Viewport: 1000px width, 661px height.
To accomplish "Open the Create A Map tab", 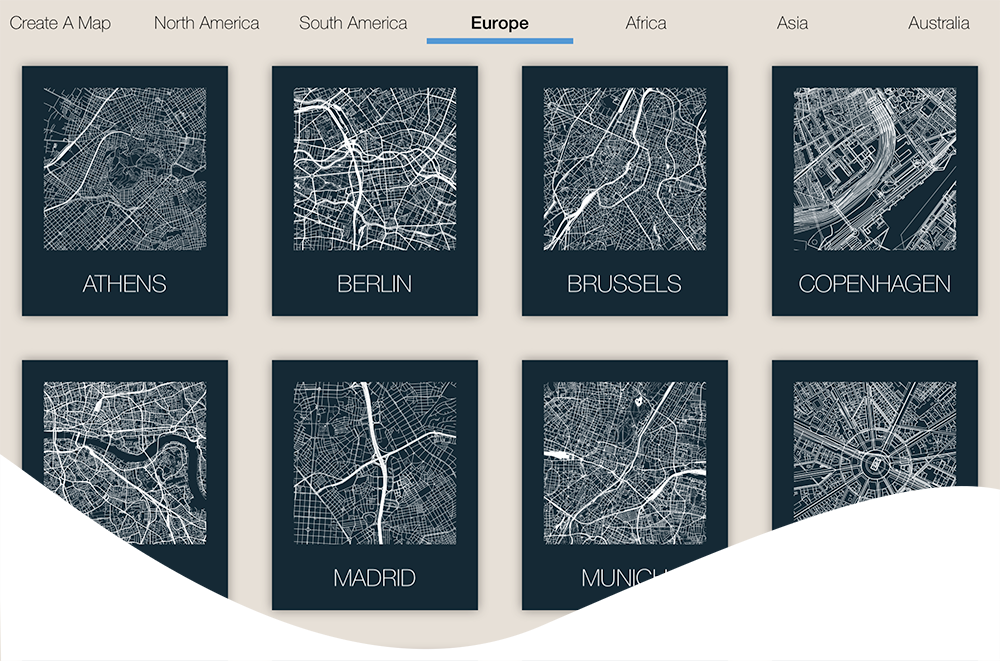I will pyautogui.click(x=60, y=23).
